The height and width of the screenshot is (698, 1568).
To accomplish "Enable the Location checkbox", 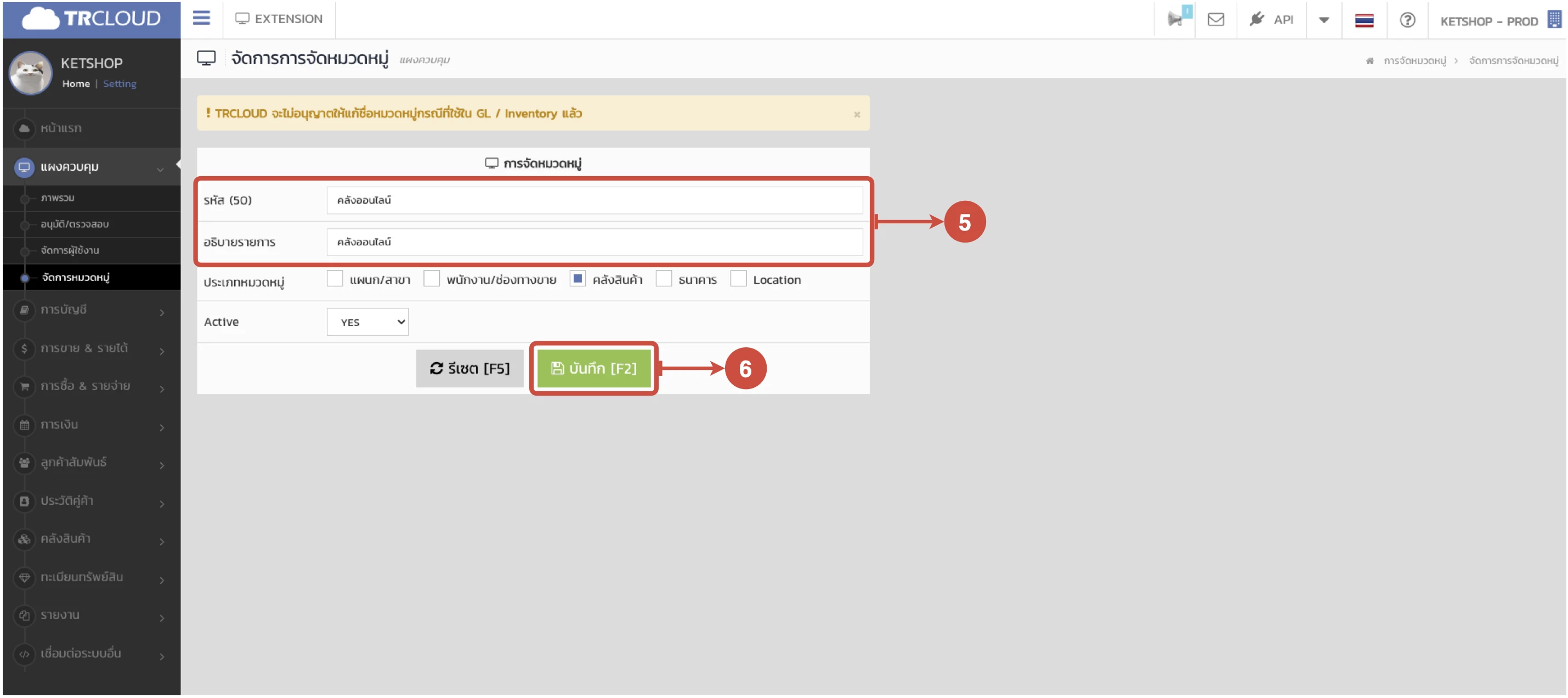I will pos(738,279).
